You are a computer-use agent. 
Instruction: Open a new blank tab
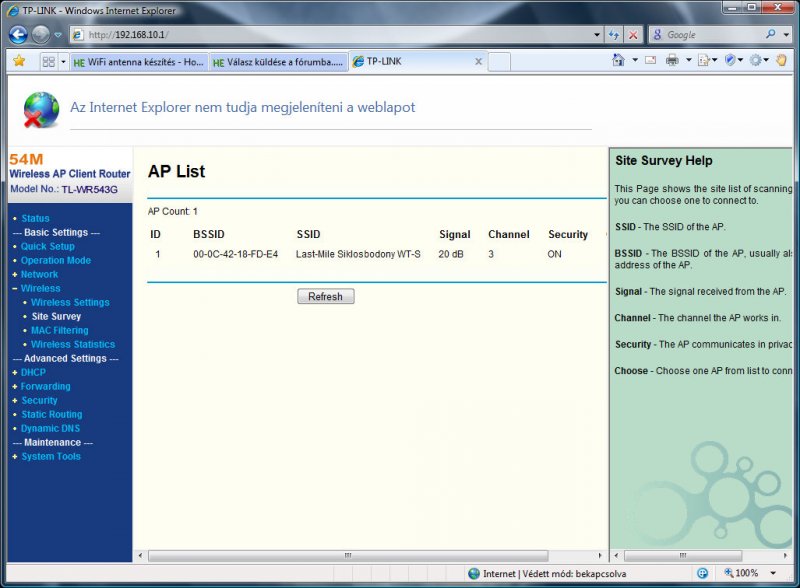[499, 62]
